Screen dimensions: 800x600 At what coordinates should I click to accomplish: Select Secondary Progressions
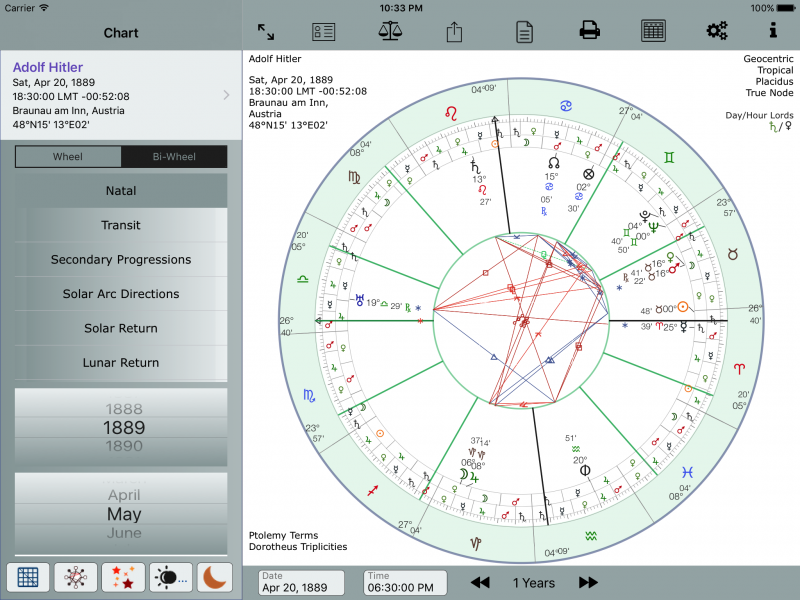tap(120, 259)
